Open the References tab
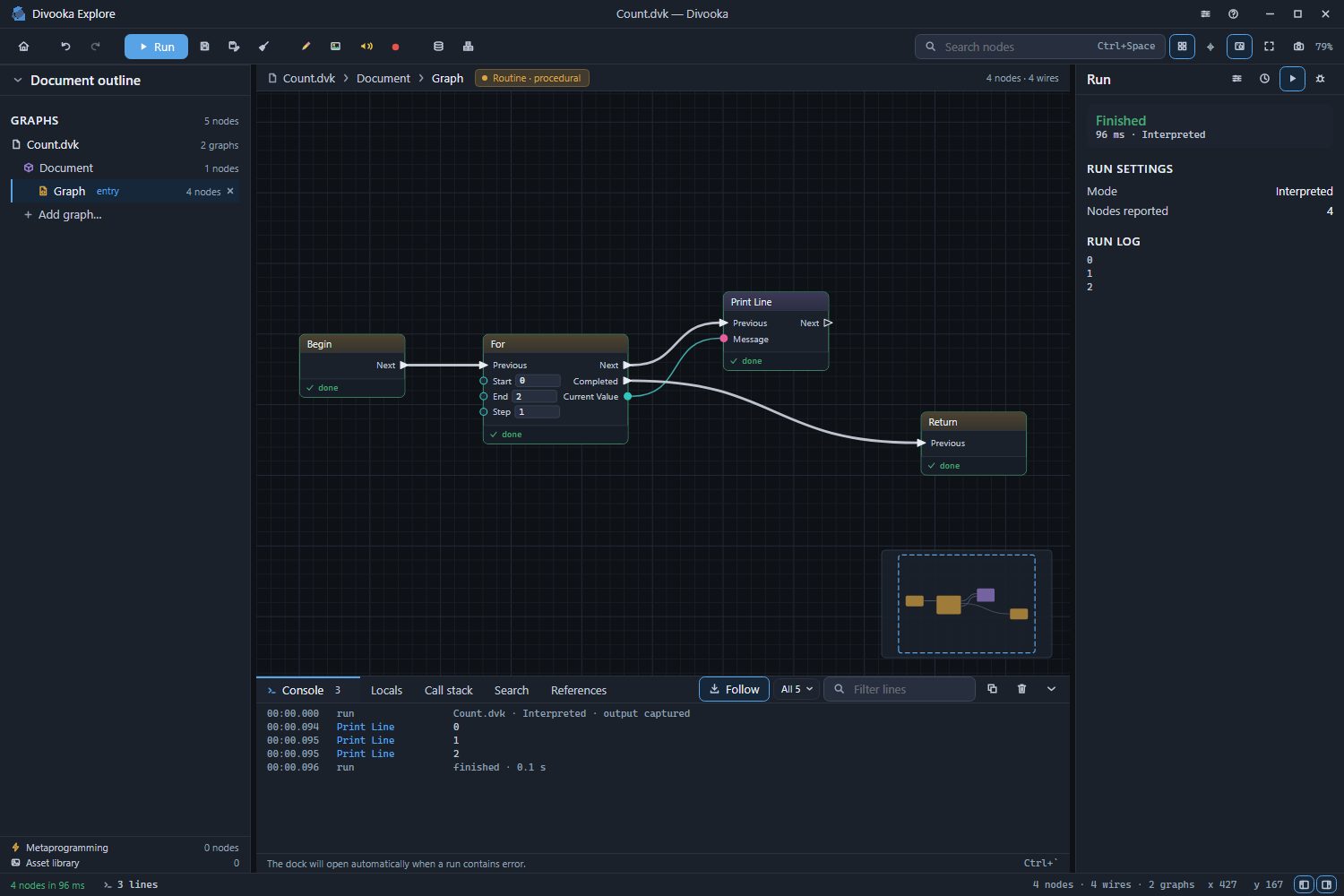Screen dimensions: 1344x896 (x=579, y=690)
